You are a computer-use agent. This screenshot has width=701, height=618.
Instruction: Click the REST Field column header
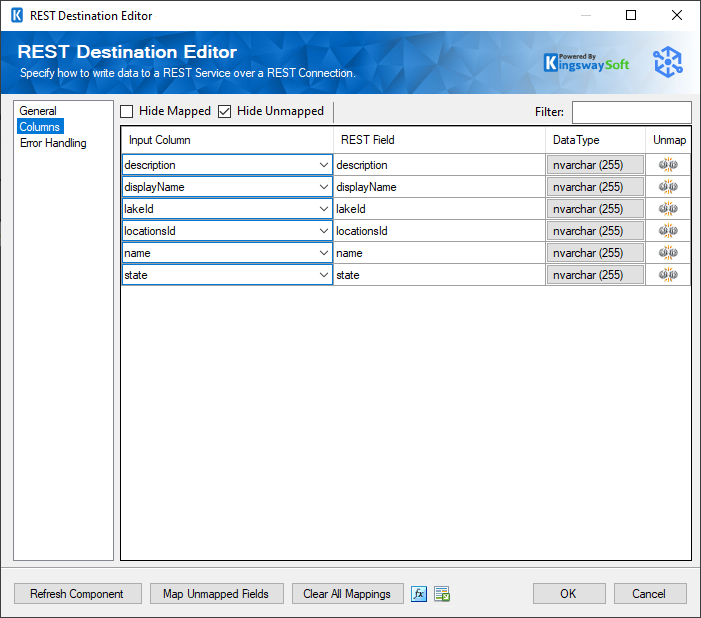point(439,140)
